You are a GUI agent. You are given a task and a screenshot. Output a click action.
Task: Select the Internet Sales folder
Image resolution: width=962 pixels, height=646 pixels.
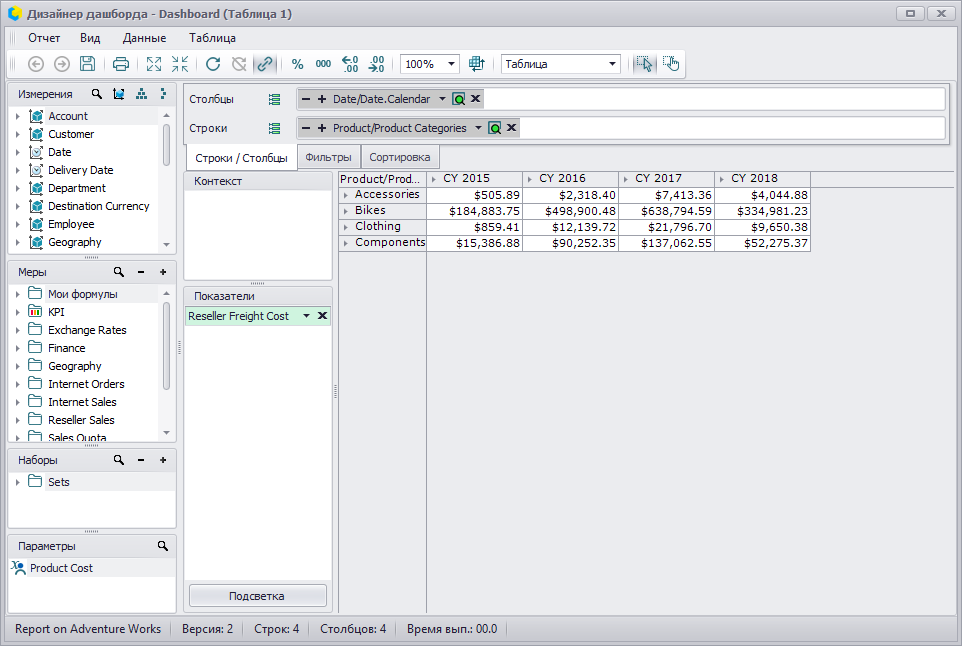[82, 402]
